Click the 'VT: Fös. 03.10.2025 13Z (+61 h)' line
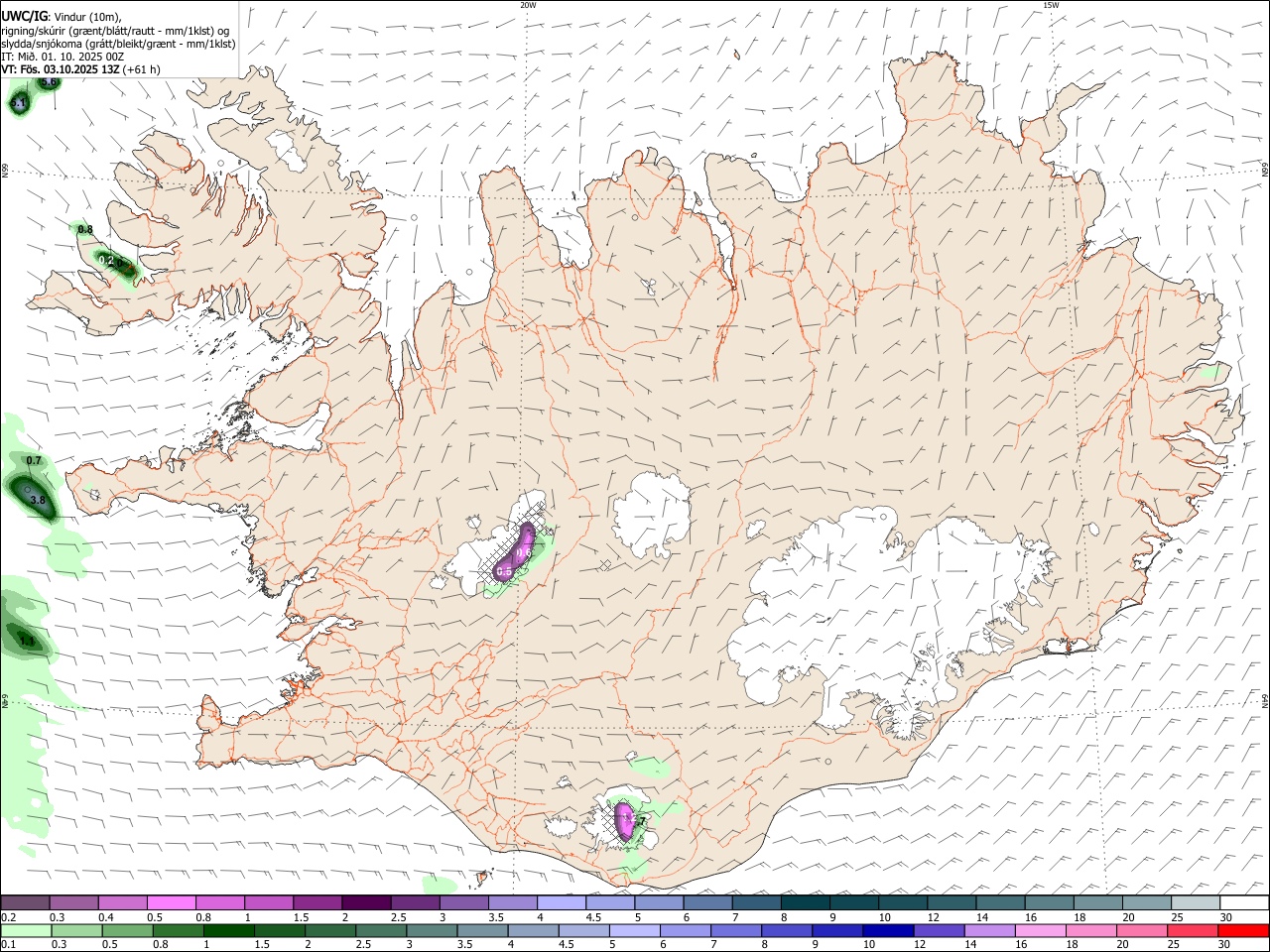 click(81, 69)
